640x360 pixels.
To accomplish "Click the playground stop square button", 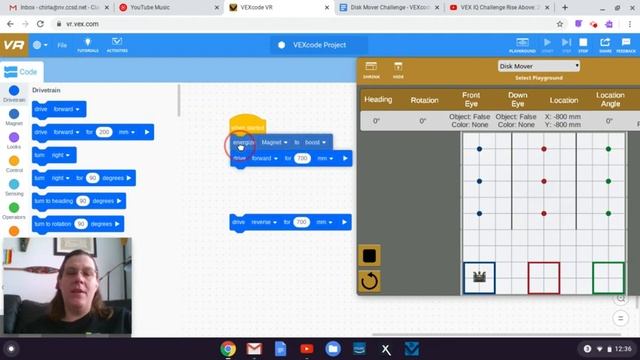I will pyautogui.click(x=369, y=256).
